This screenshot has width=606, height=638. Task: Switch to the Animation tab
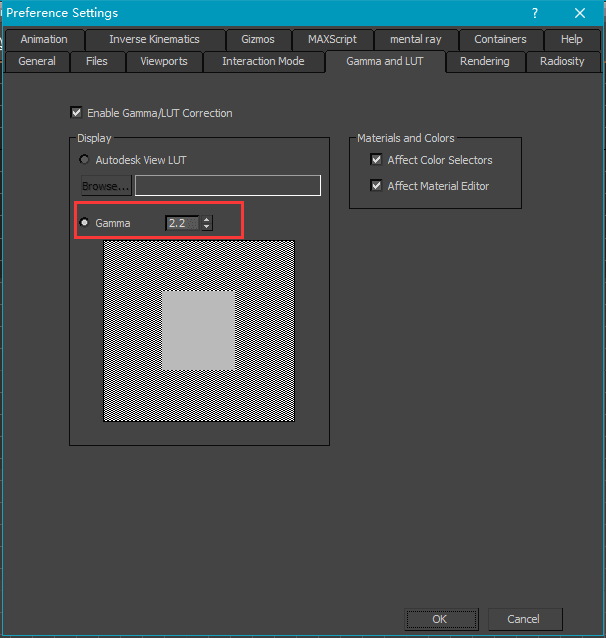[44, 39]
